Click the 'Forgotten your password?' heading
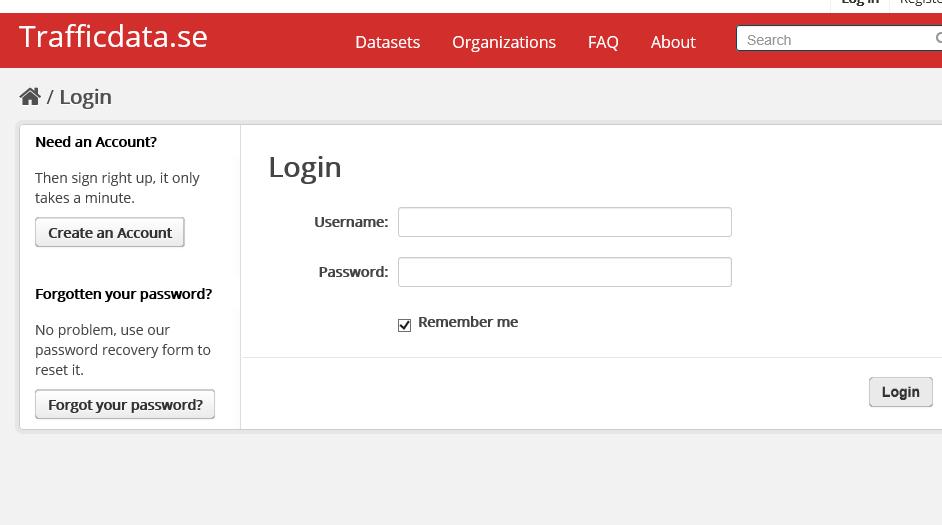The image size is (942, 525). click(x=124, y=294)
